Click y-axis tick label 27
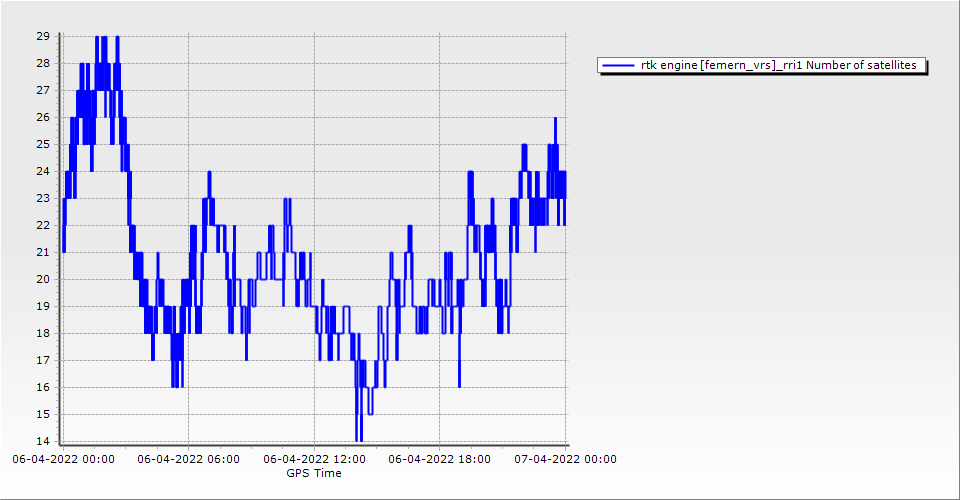 point(43,90)
